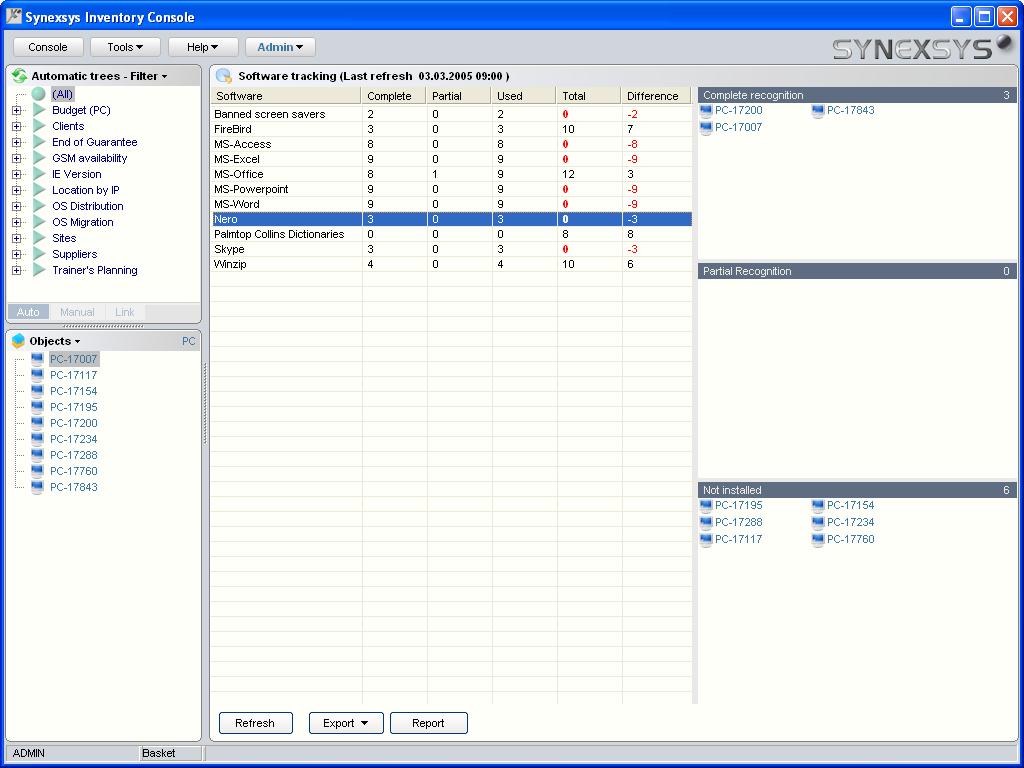
Task: Click the Basket status bar entry
Action: 170,753
